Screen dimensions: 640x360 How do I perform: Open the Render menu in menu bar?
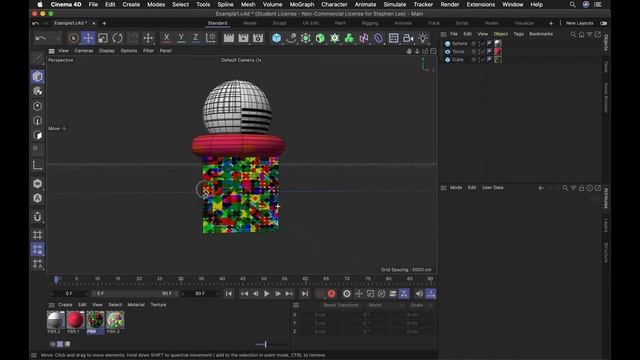450,4
